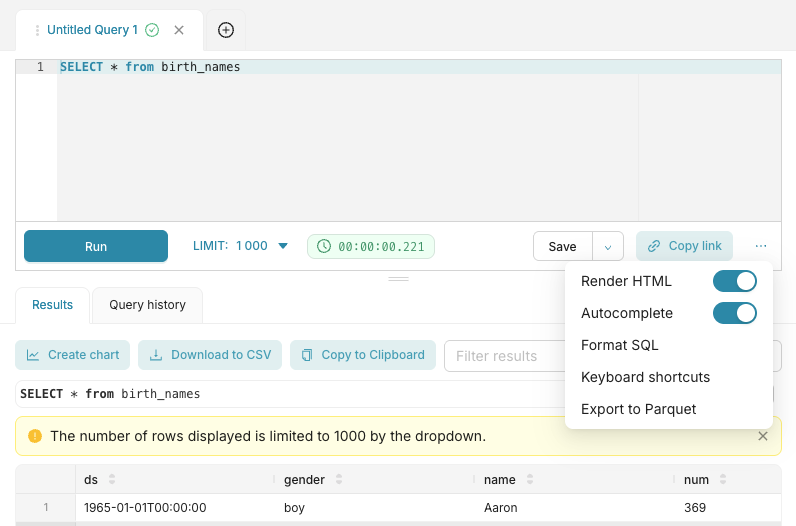
Task: Switch to the Query history tab
Action: tap(147, 305)
